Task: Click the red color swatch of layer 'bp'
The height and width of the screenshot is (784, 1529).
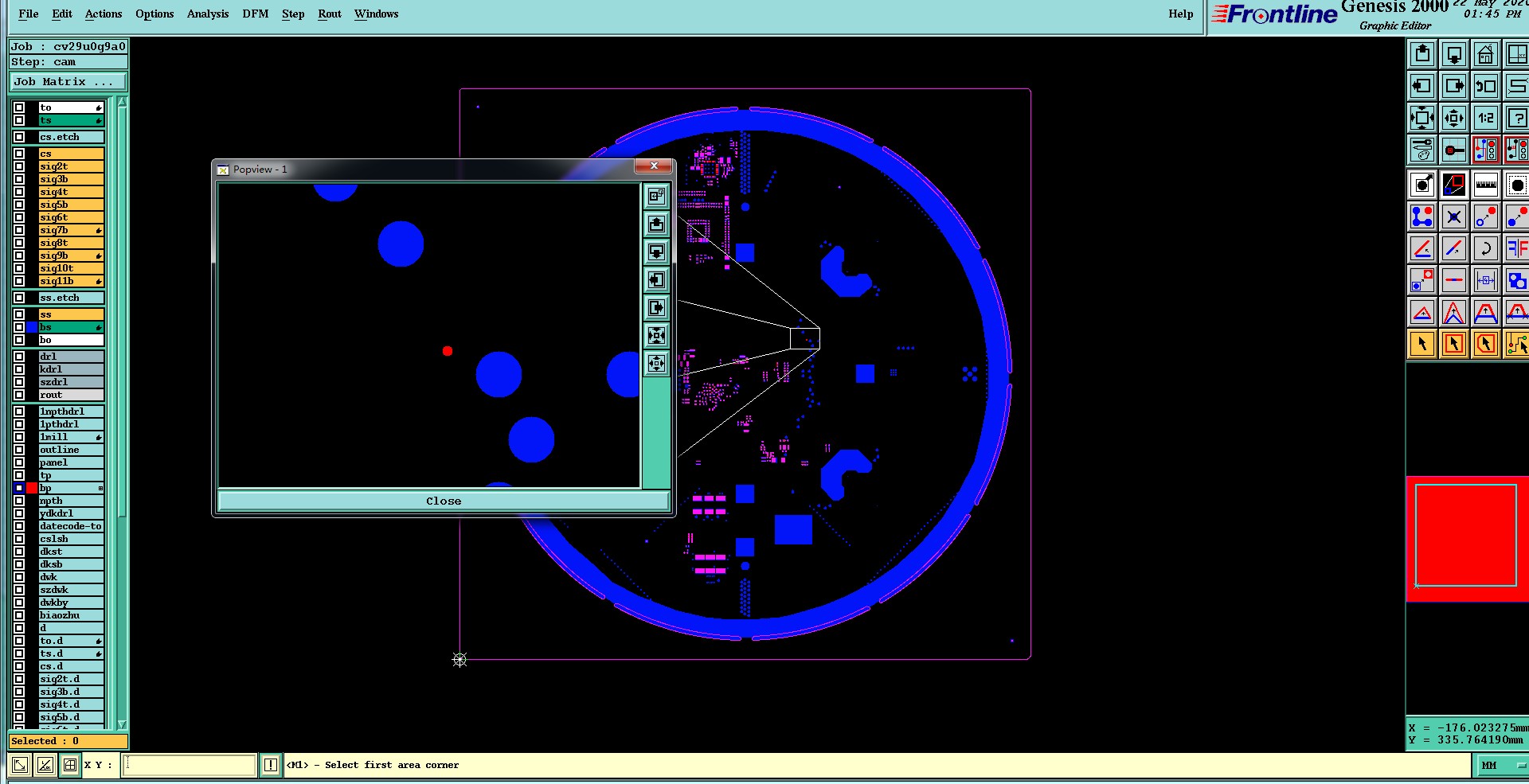Action: click(32, 488)
